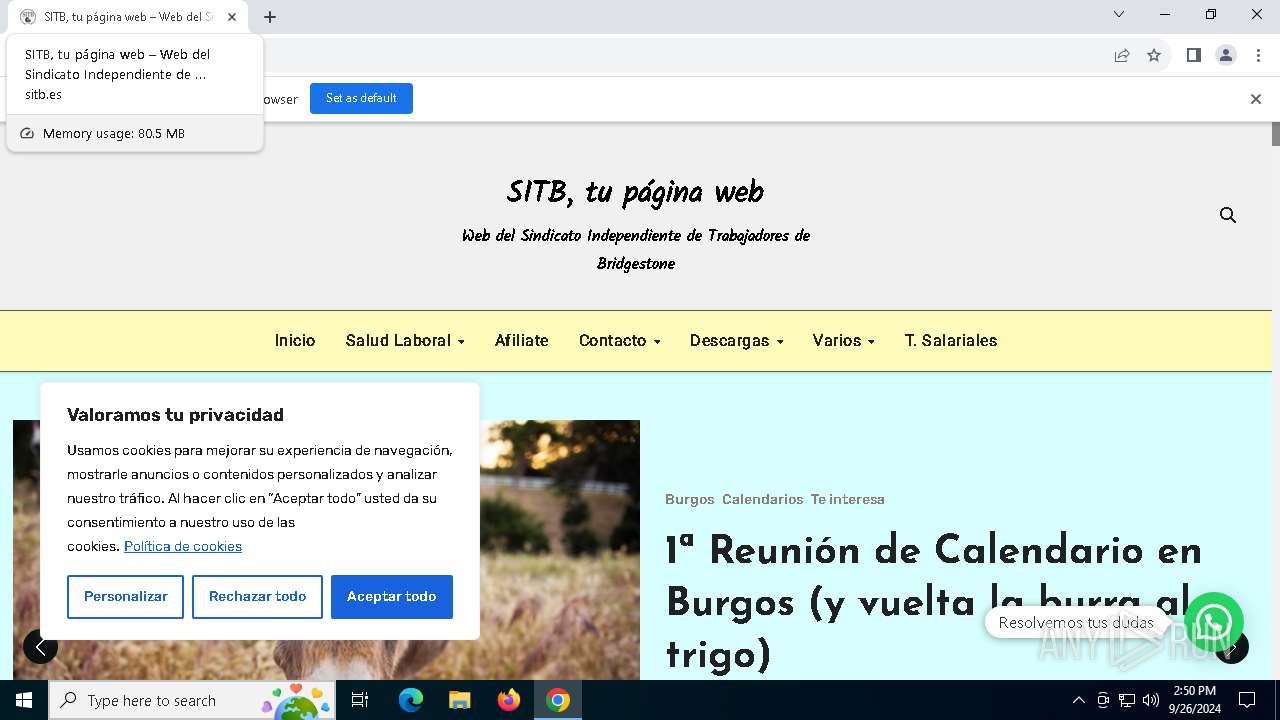Go to the previous slider article

click(40, 647)
